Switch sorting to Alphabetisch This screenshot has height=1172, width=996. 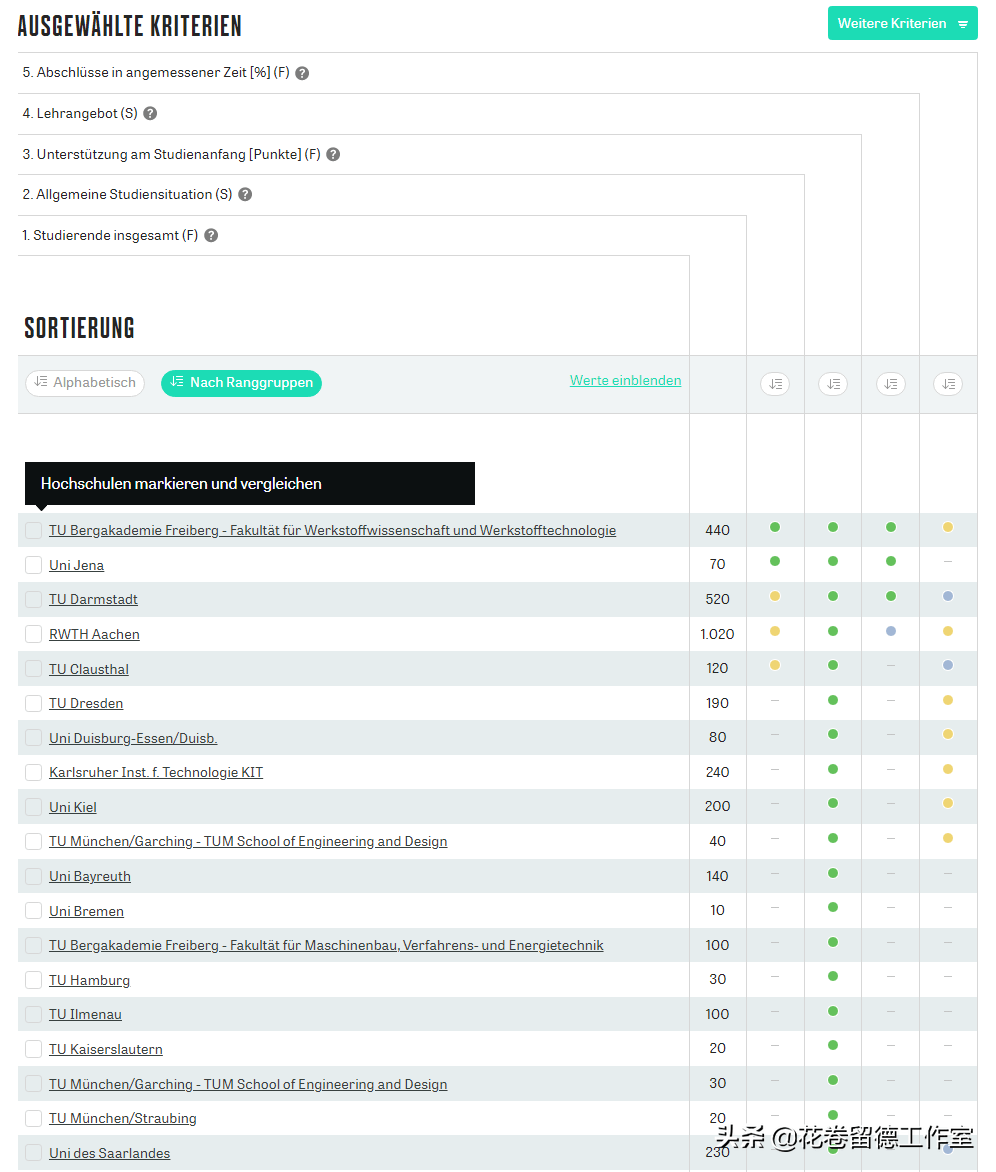85,383
